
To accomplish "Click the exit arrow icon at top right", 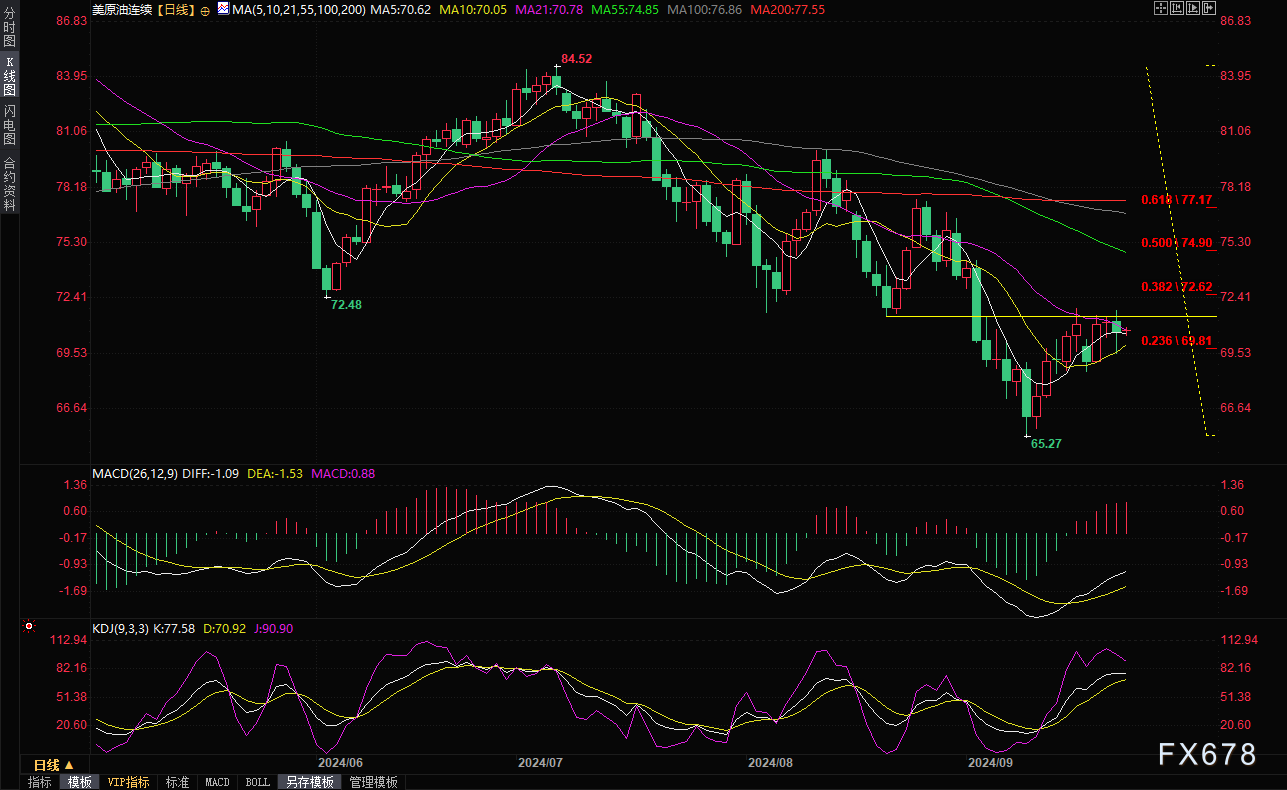I will (1209, 8).
